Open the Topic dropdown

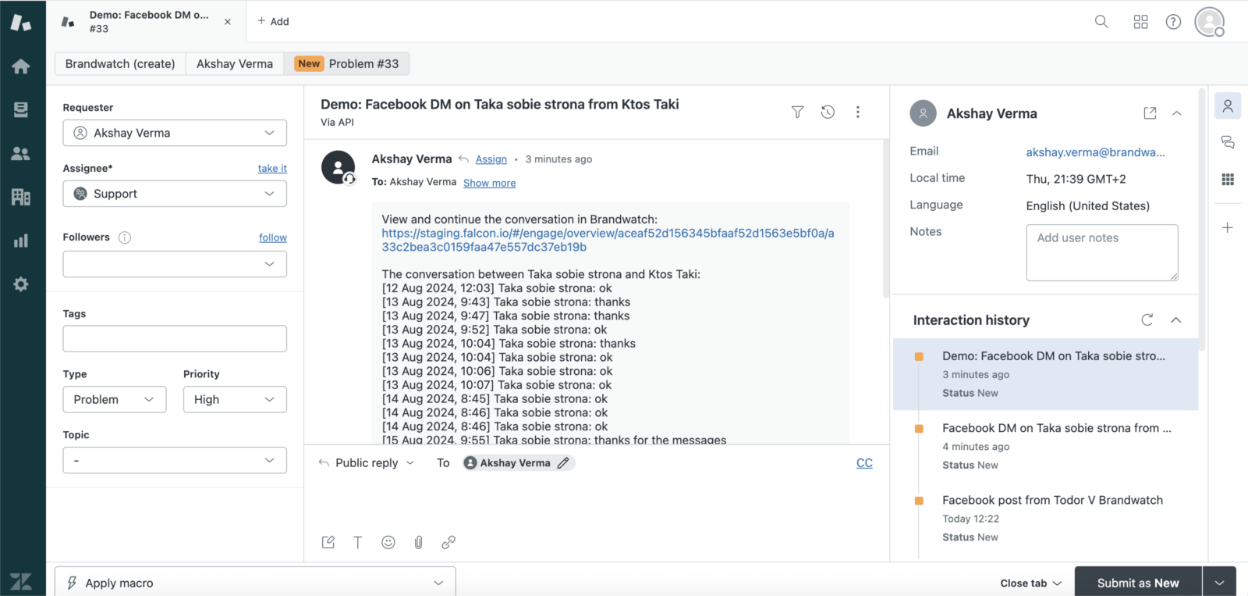[175, 460]
